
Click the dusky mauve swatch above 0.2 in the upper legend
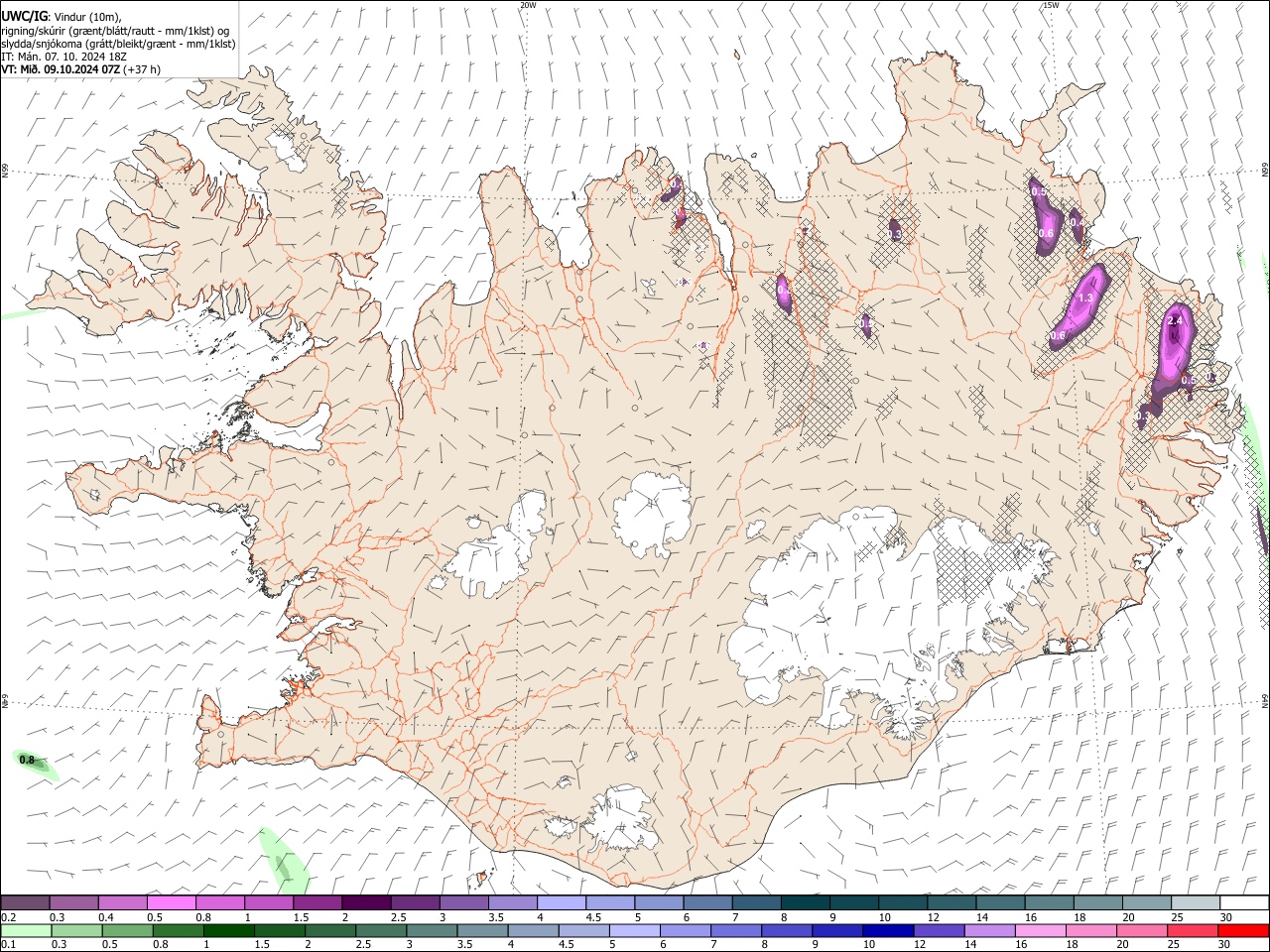26,903
